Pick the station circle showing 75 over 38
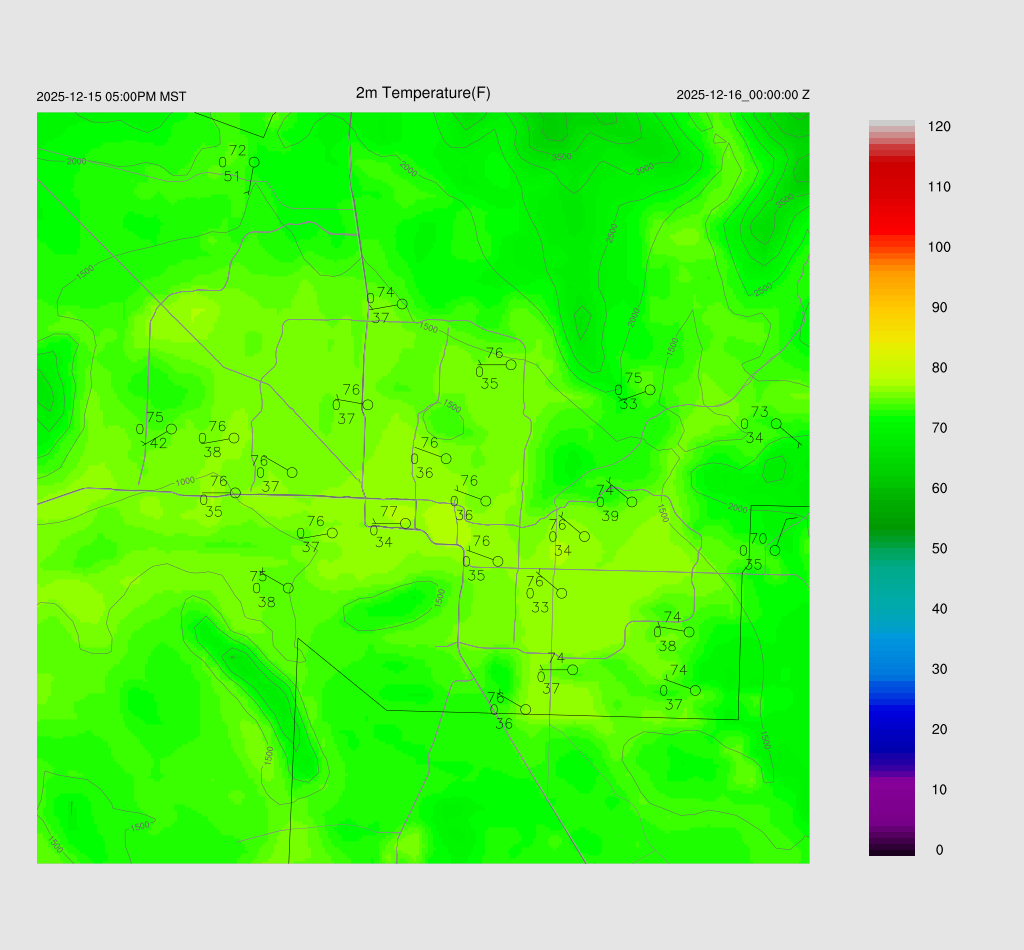Screen dimensions: 1024x950 (288, 588)
